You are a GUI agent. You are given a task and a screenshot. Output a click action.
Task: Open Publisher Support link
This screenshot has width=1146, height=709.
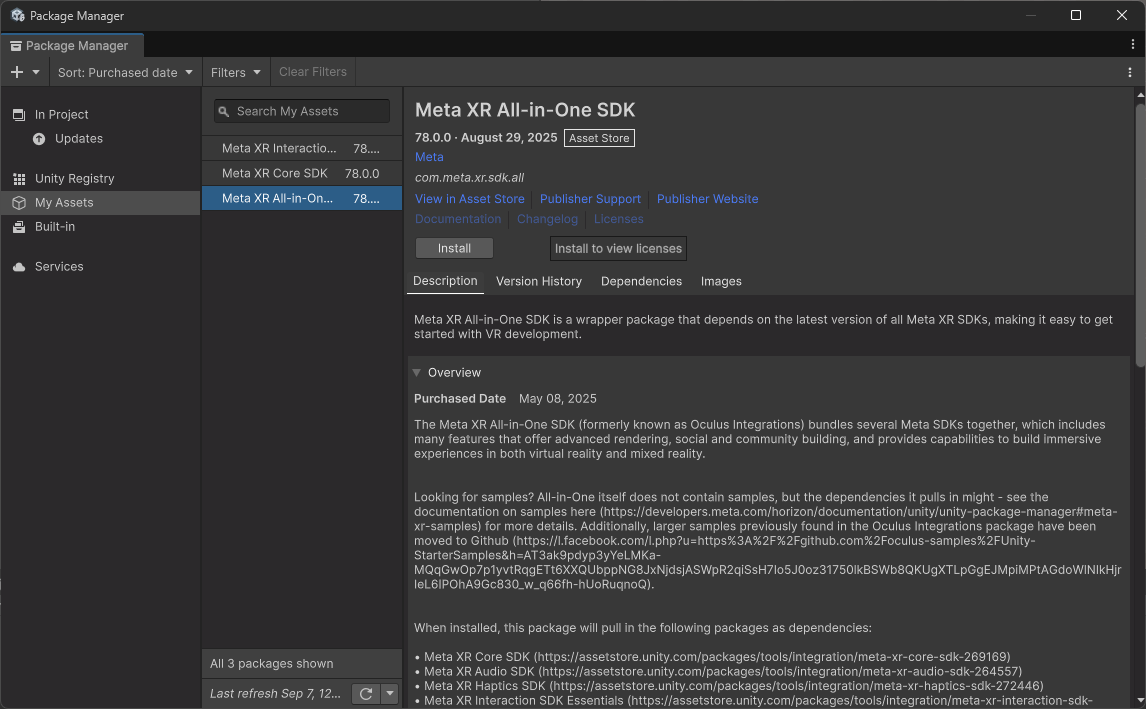click(591, 199)
